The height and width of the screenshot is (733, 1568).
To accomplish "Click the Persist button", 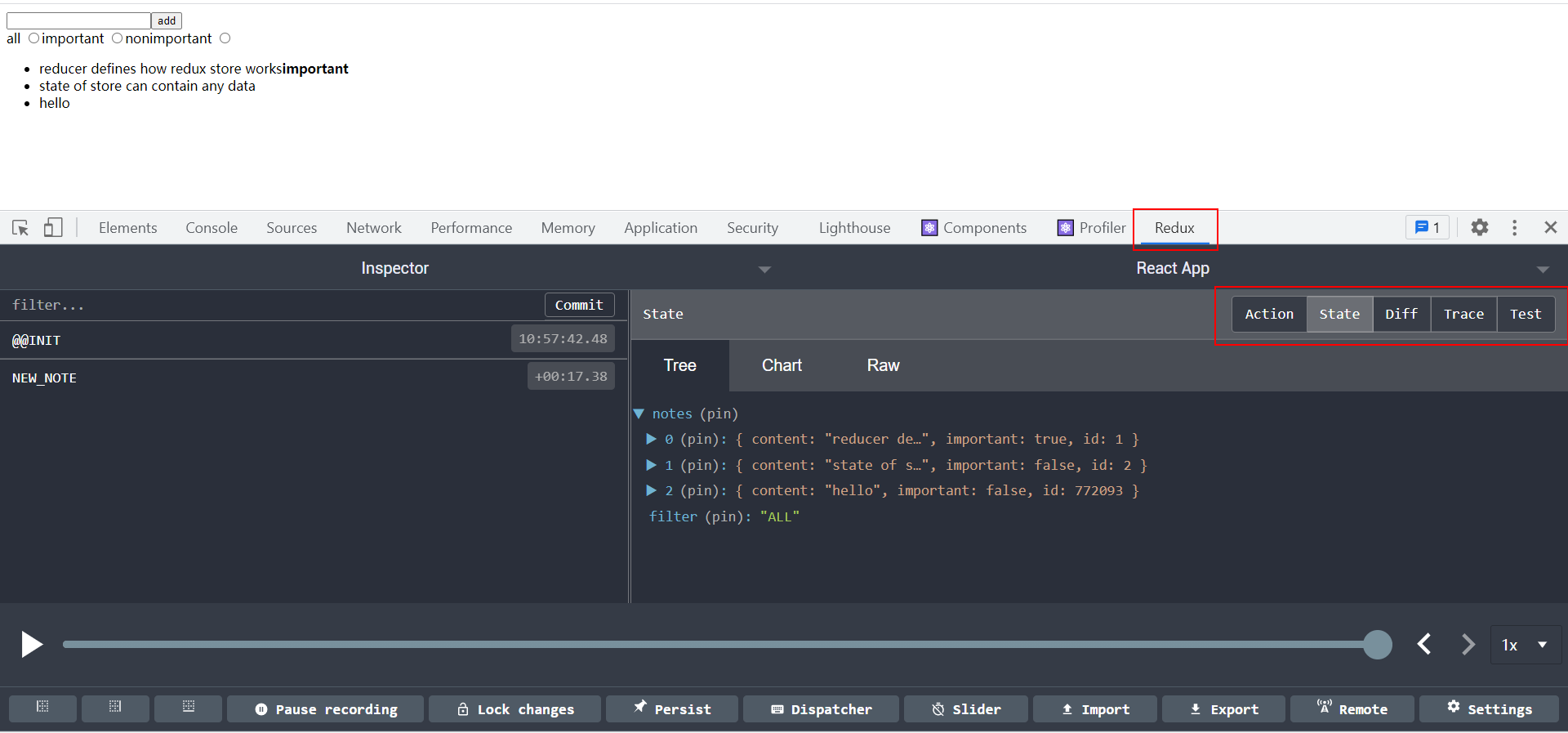I will pos(672,708).
